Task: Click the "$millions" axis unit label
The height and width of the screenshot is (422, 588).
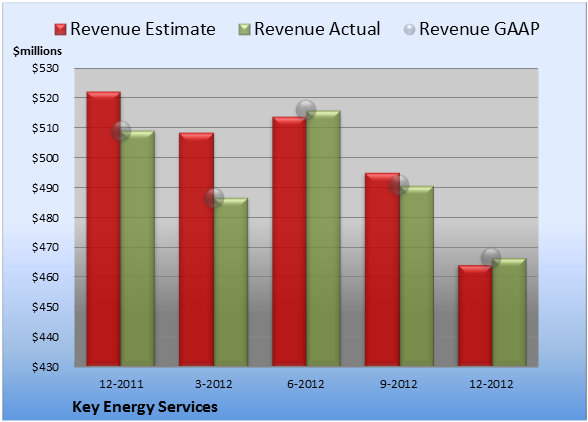Action: point(38,51)
